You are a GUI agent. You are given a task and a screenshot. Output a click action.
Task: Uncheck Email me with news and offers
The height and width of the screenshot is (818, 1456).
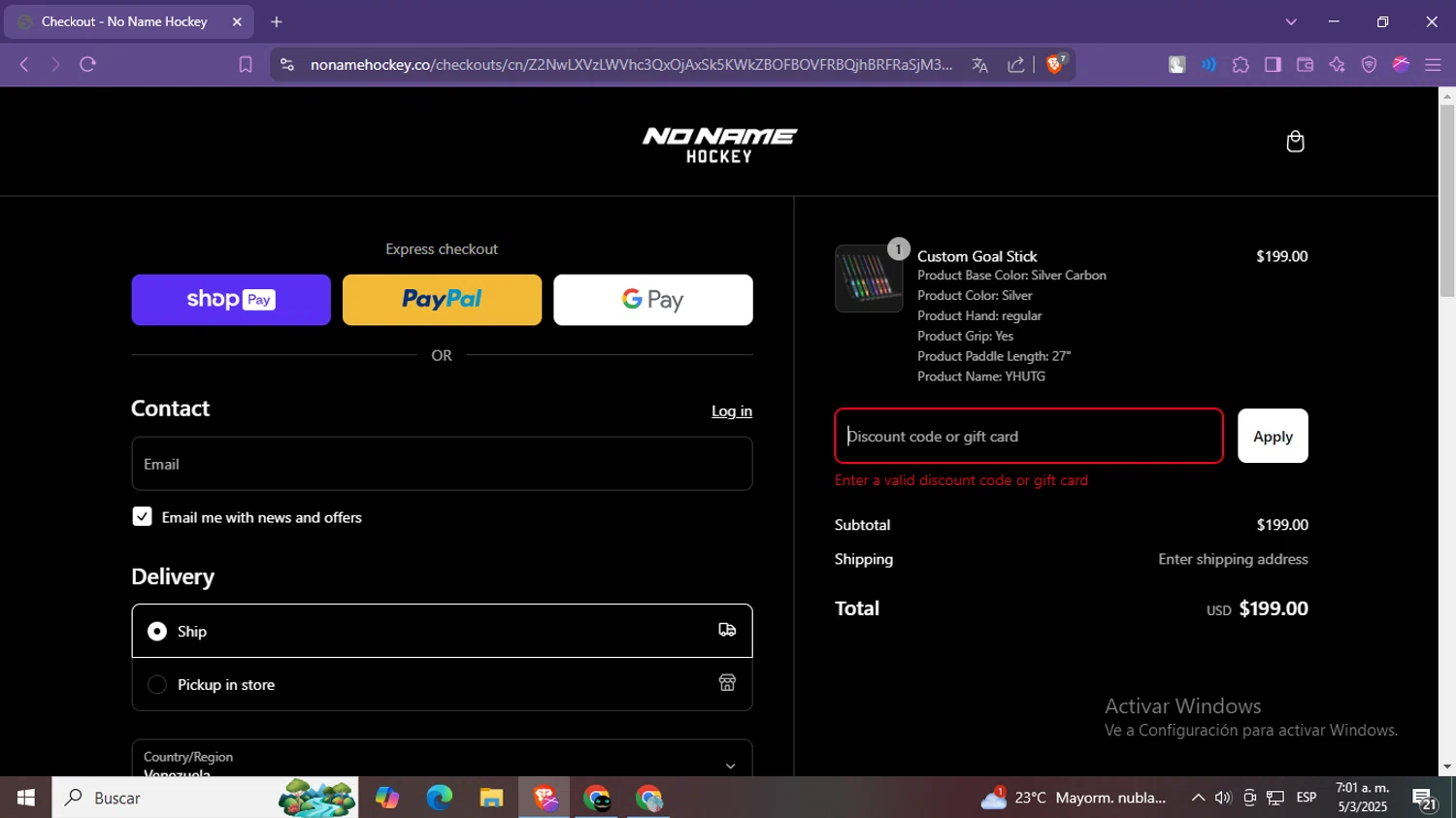pyautogui.click(x=142, y=517)
